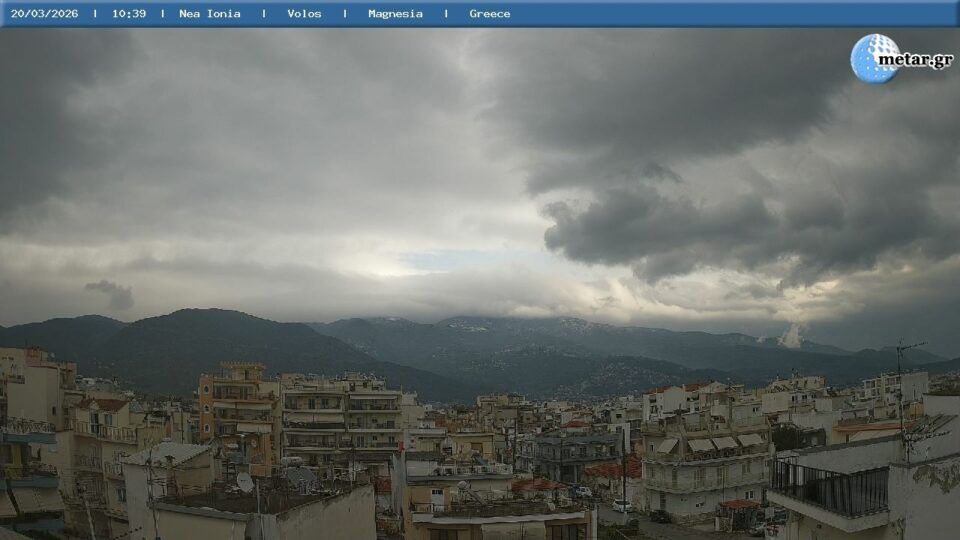Click the 10:39 timestamp in header

pos(128,14)
